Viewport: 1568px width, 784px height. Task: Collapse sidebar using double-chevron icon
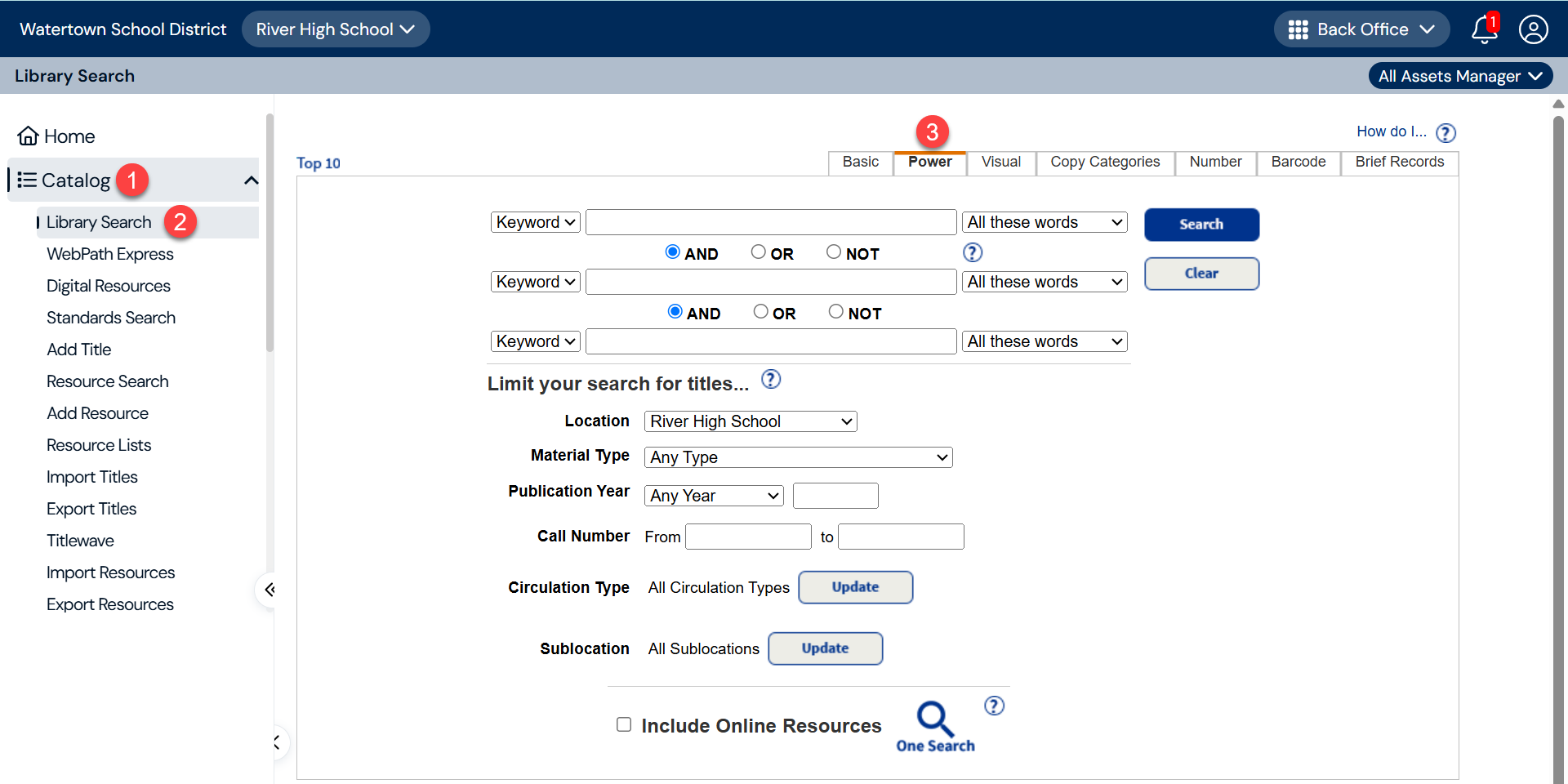pos(269,590)
